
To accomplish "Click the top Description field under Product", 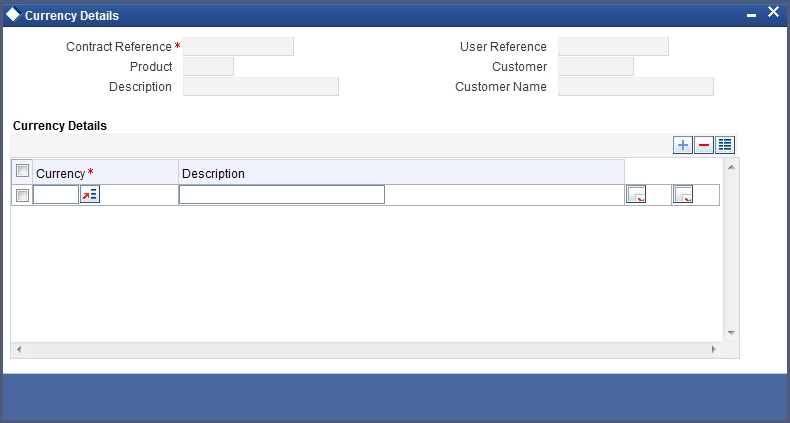I will [260, 87].
